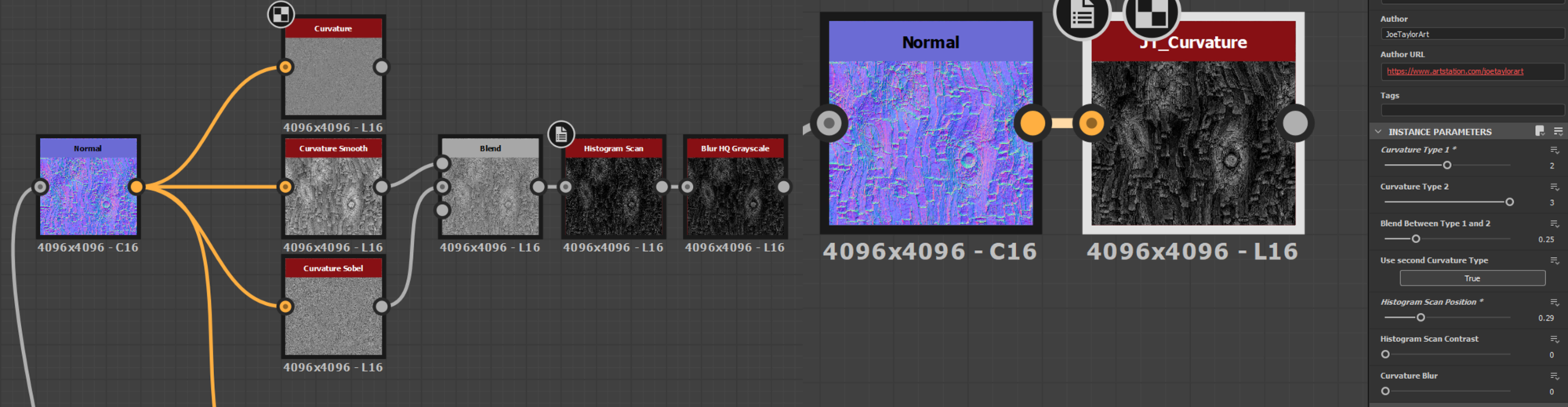This screenshot has height=407, width=1568.
Task: Open Curvature Blur parameter options menu
Action: click(1554, 376)
